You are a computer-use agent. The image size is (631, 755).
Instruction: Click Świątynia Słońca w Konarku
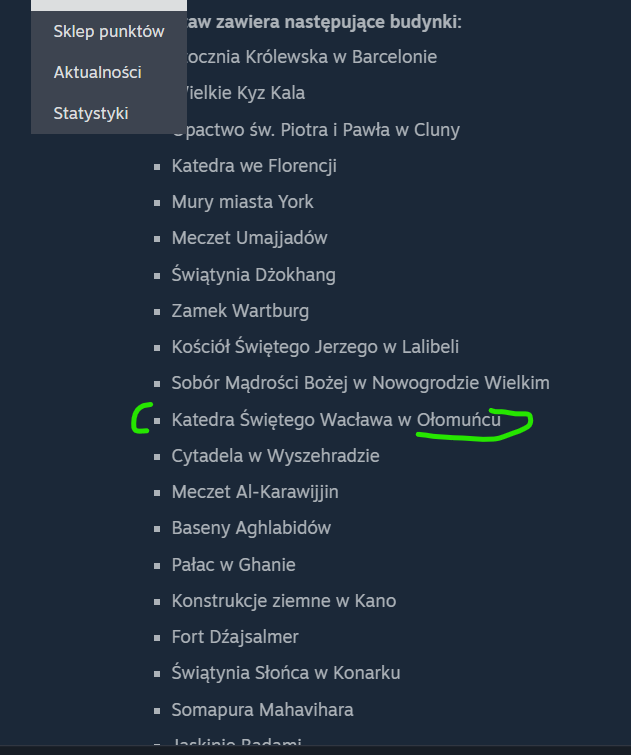[x=286, y=673]
